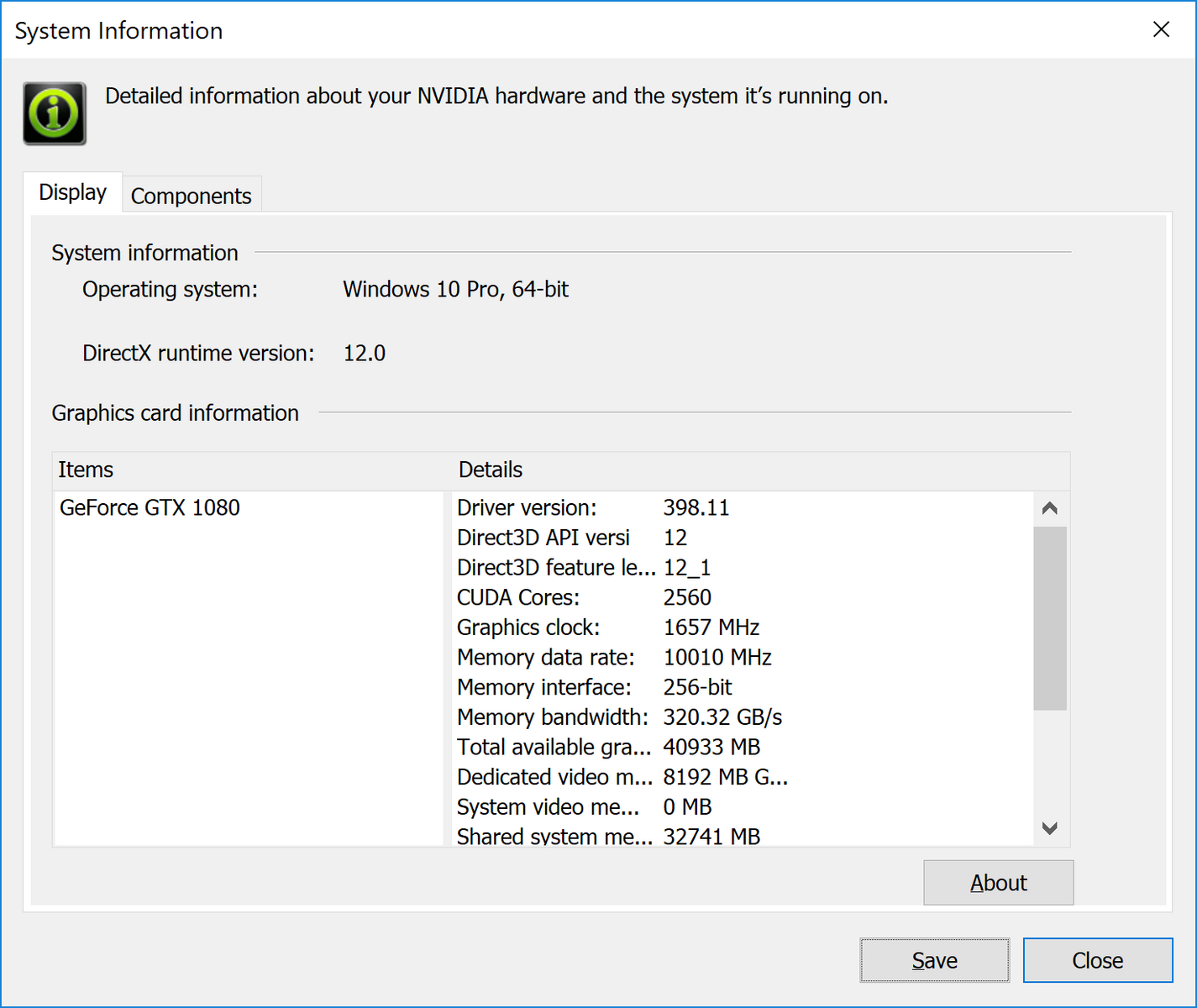Click the green NVIDIA info icon
Screen dimensions: 1197x1008
(55, 113)
